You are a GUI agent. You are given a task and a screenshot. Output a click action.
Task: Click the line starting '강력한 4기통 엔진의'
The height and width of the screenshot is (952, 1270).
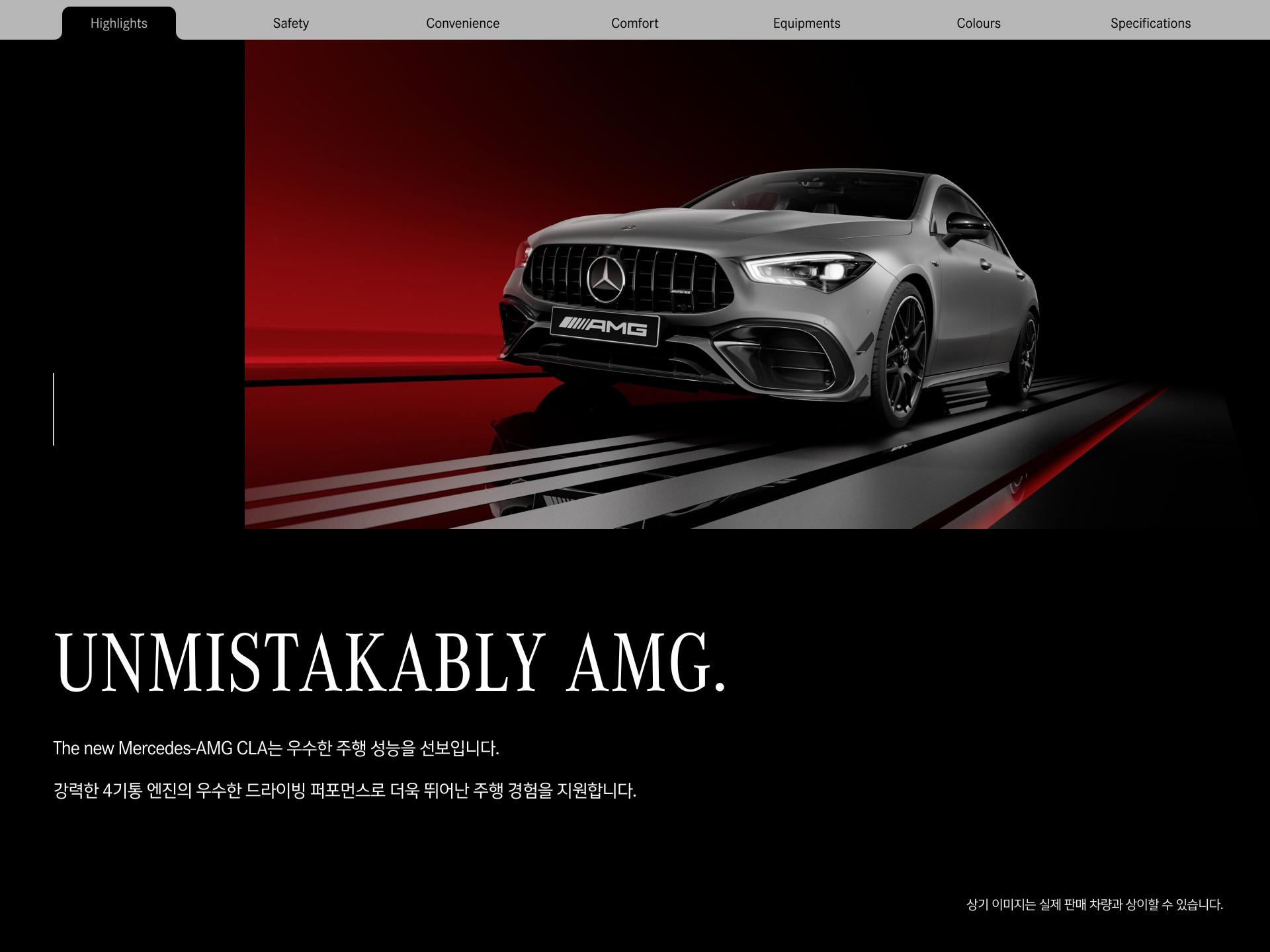pos(345,791)
